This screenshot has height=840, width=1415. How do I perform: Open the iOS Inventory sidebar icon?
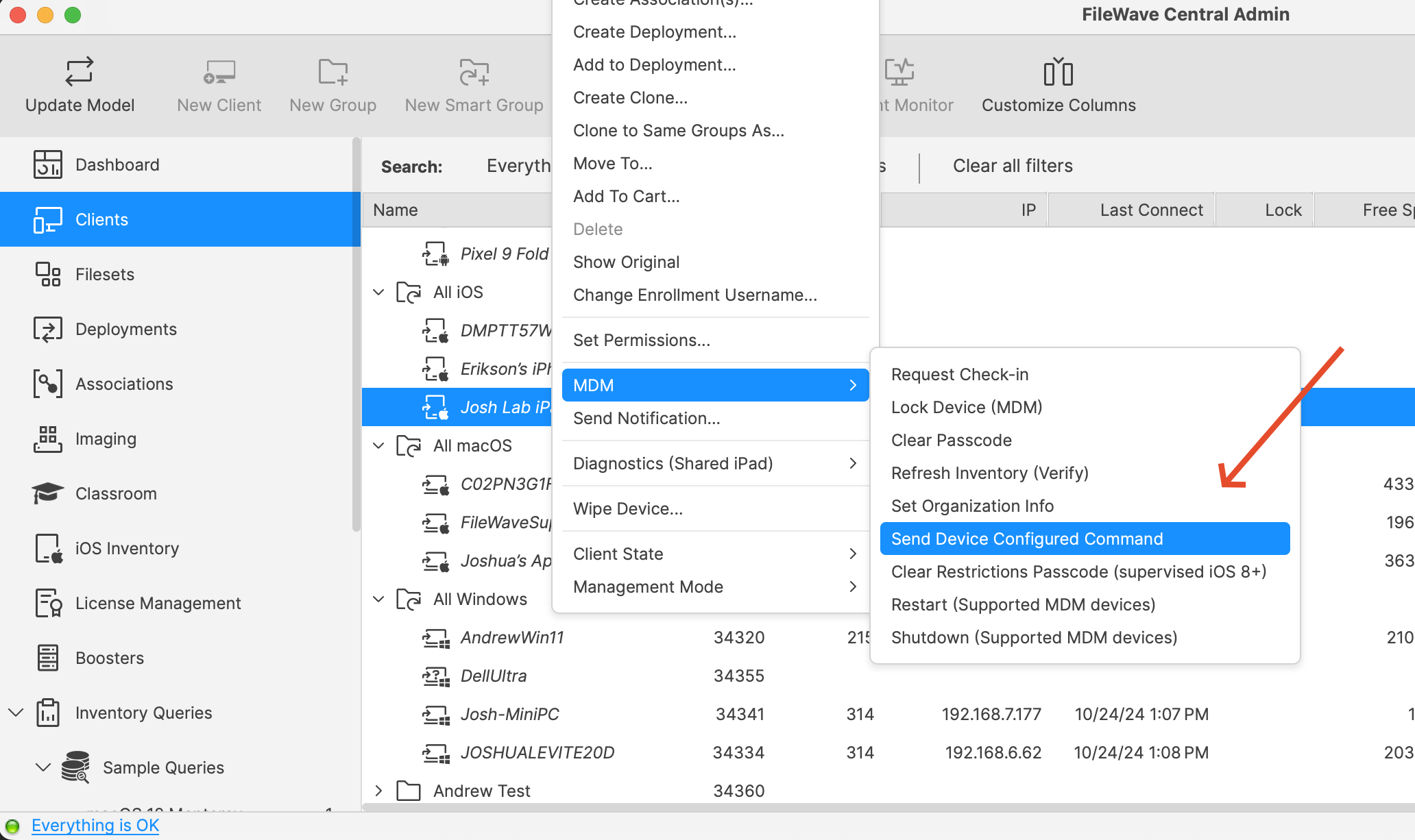pyautogui.click(x=49, y=548)
